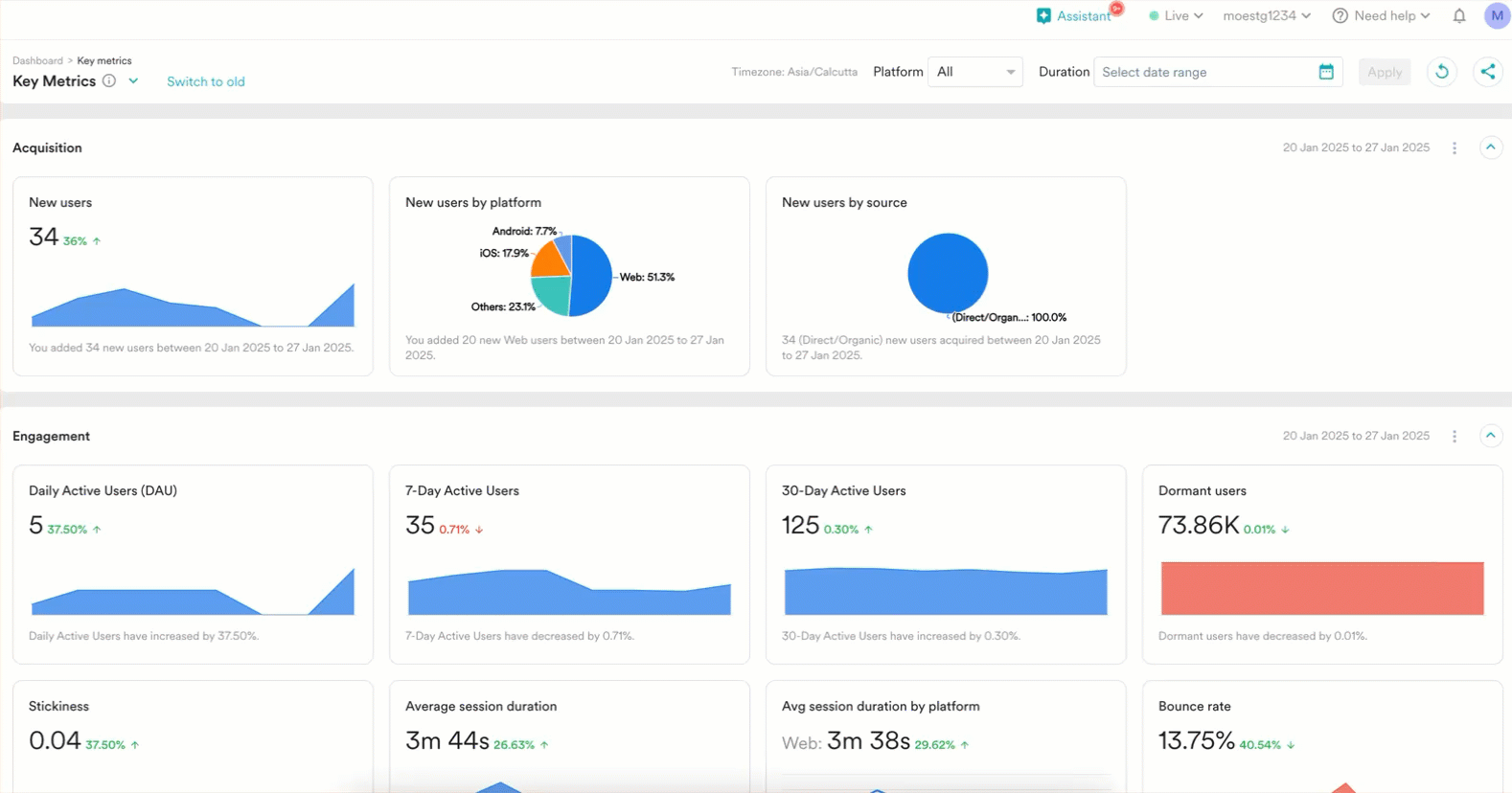Collapse the Engagement section
The height and width of the screenshot is (793, 1512).
pyautogui.click(x=1491, y=436)
